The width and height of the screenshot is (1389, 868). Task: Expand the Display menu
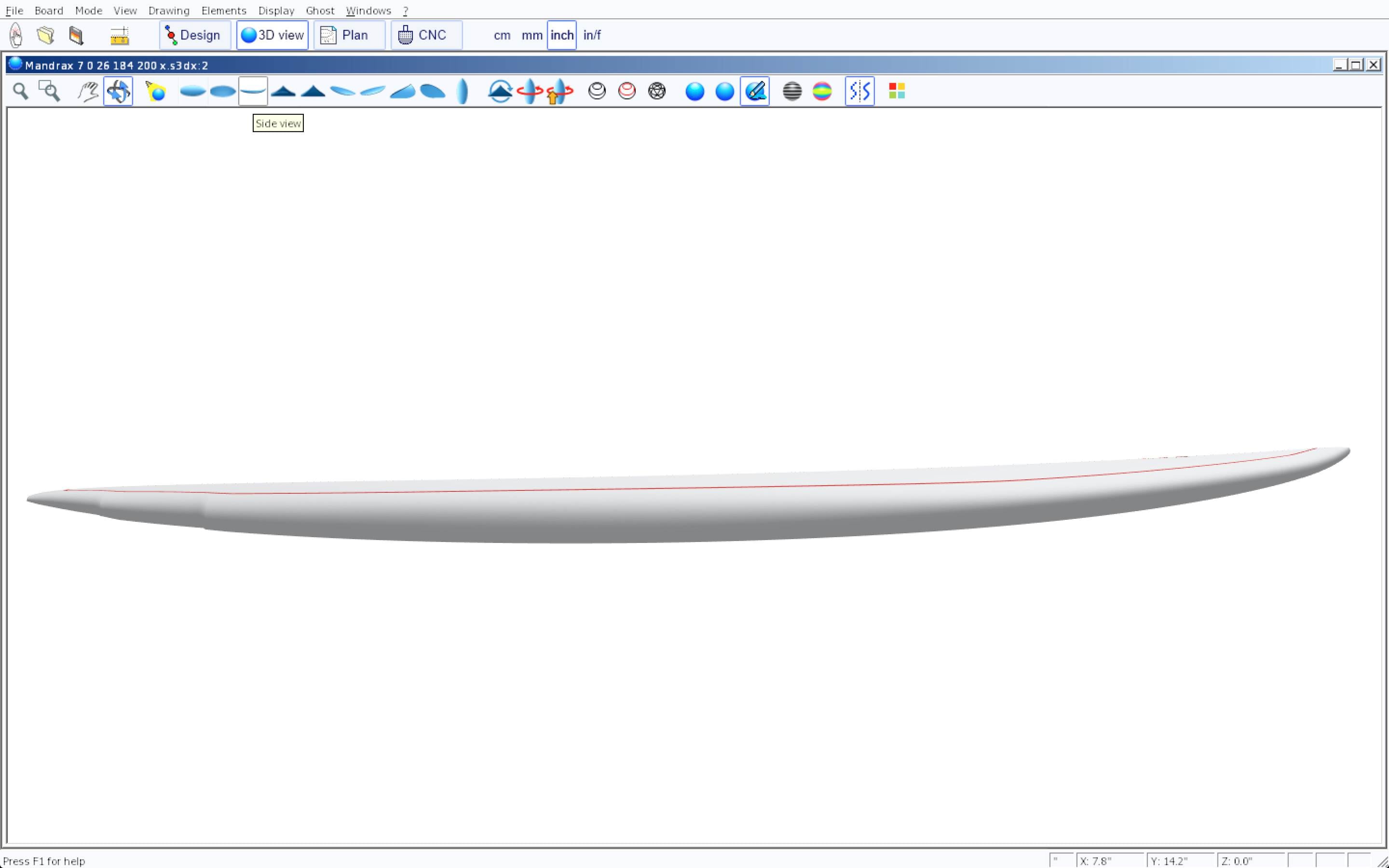click(x=276, y=10)
